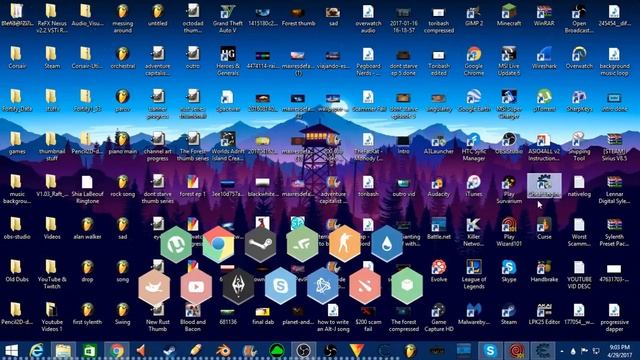
Task: Open the Old Dubs folder
Action: pos(16,271)
